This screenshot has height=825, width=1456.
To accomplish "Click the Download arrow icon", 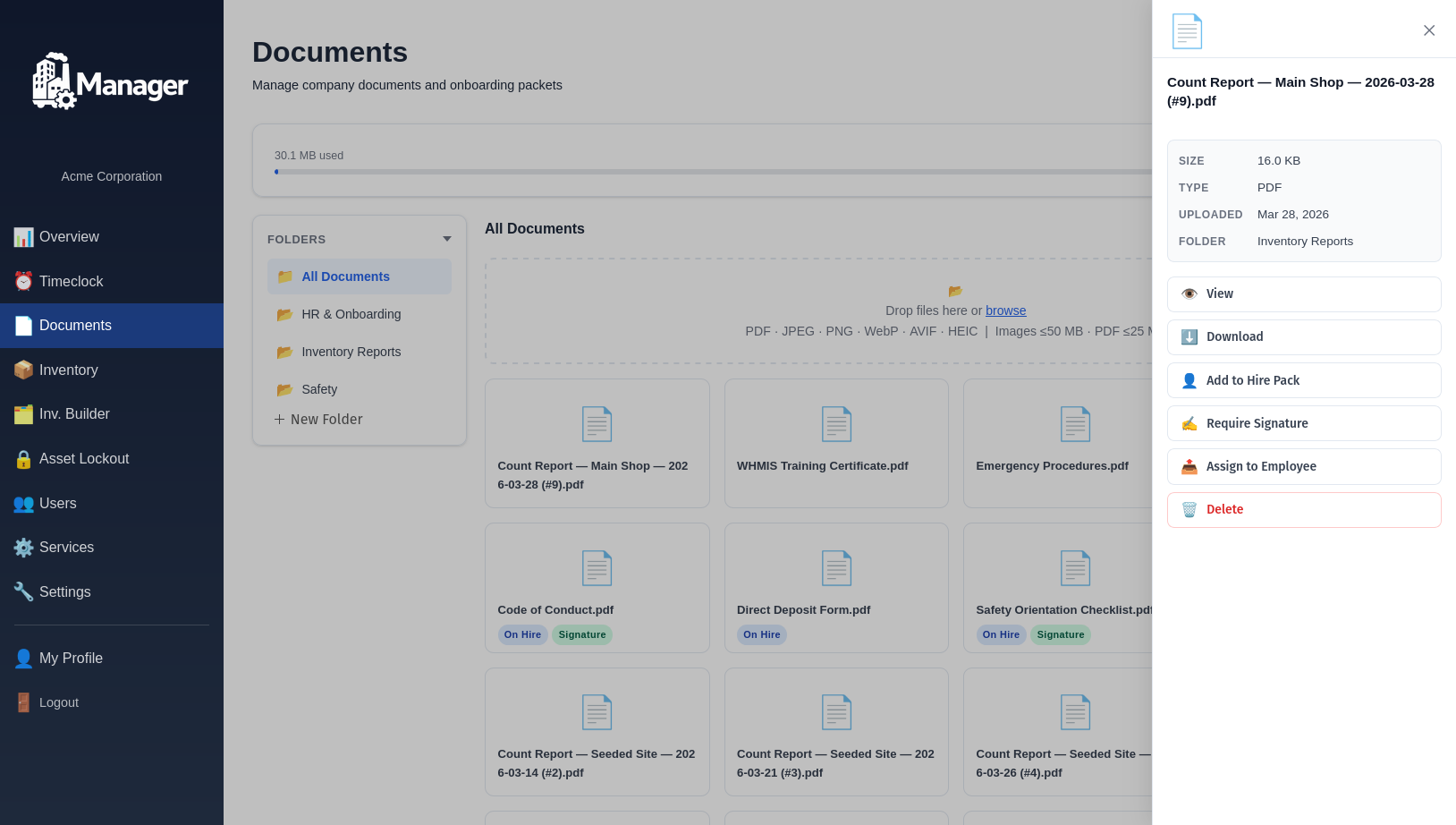I will click(1189, 337).
